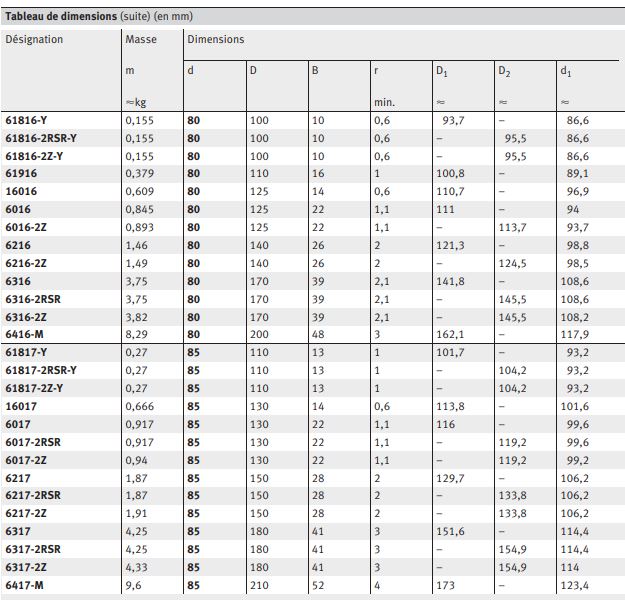The image size is (625, 600).
Task: Click designation 6317-2RSR
Action: coord(33,549)
